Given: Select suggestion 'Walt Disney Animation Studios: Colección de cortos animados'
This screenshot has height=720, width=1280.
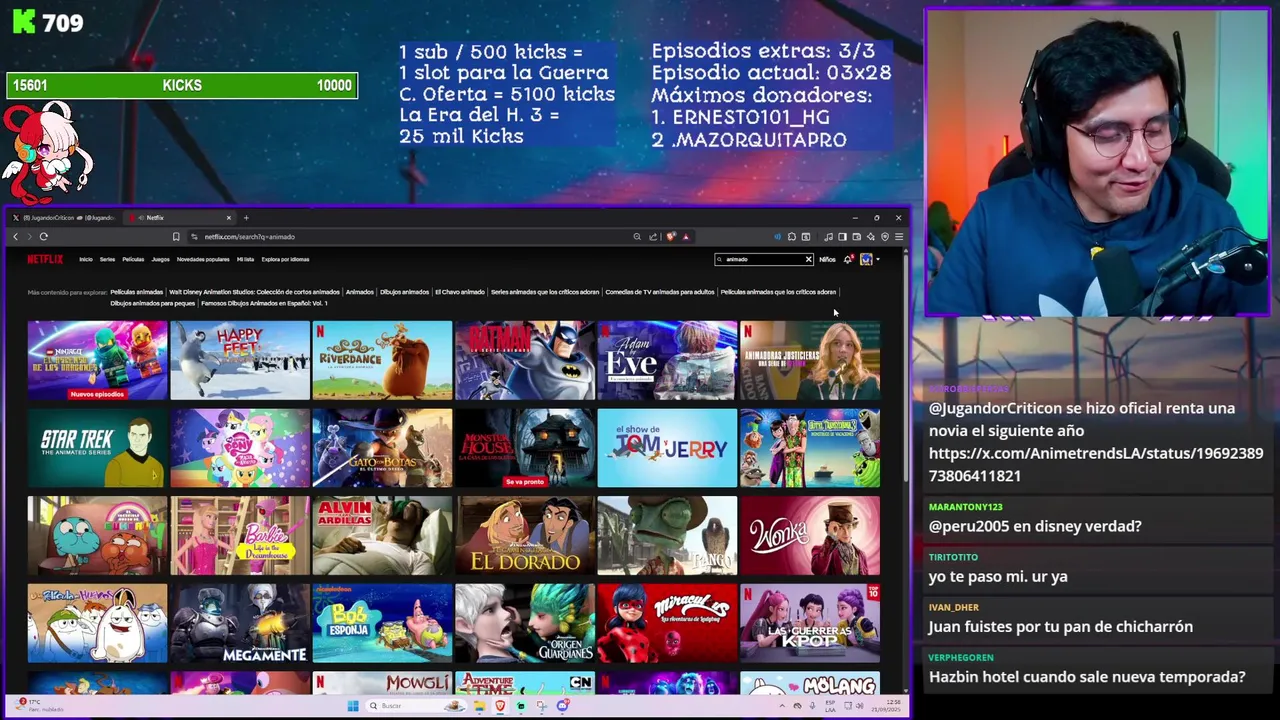Looking at the screenshot, I should coord(254,292).
